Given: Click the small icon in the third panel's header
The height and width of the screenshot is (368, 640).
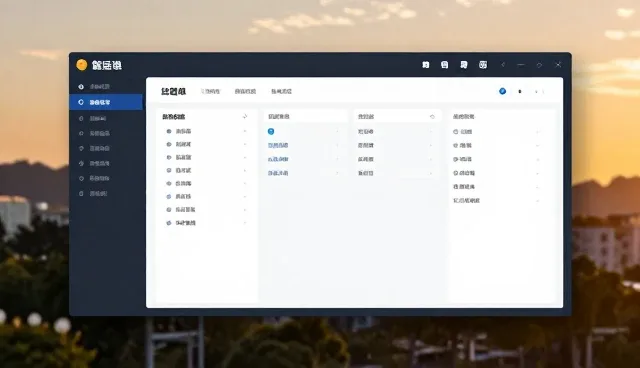Looking at the screenshot, I should coord(432,116).
